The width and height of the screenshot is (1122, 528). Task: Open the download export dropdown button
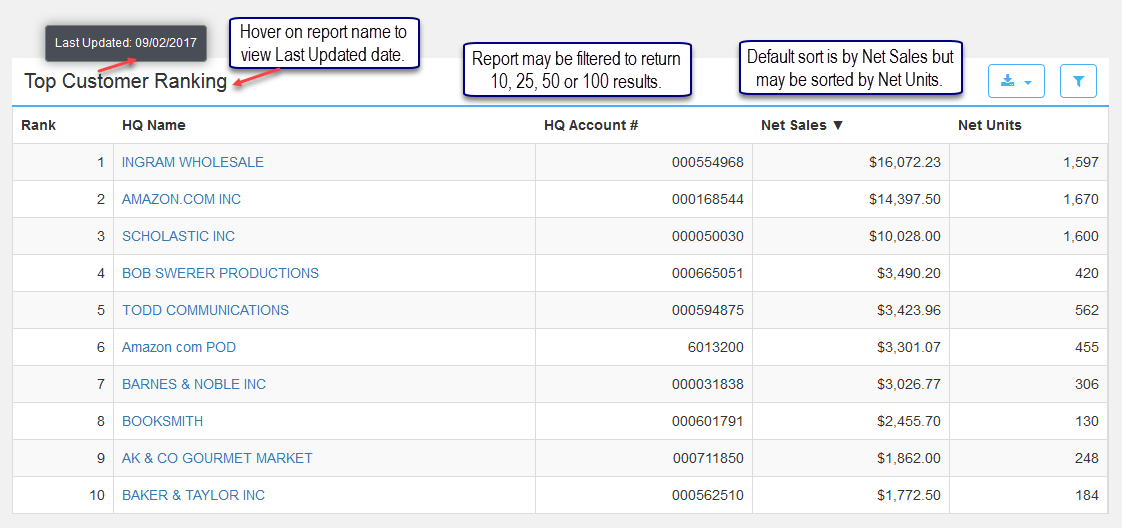coord(1016,81)
